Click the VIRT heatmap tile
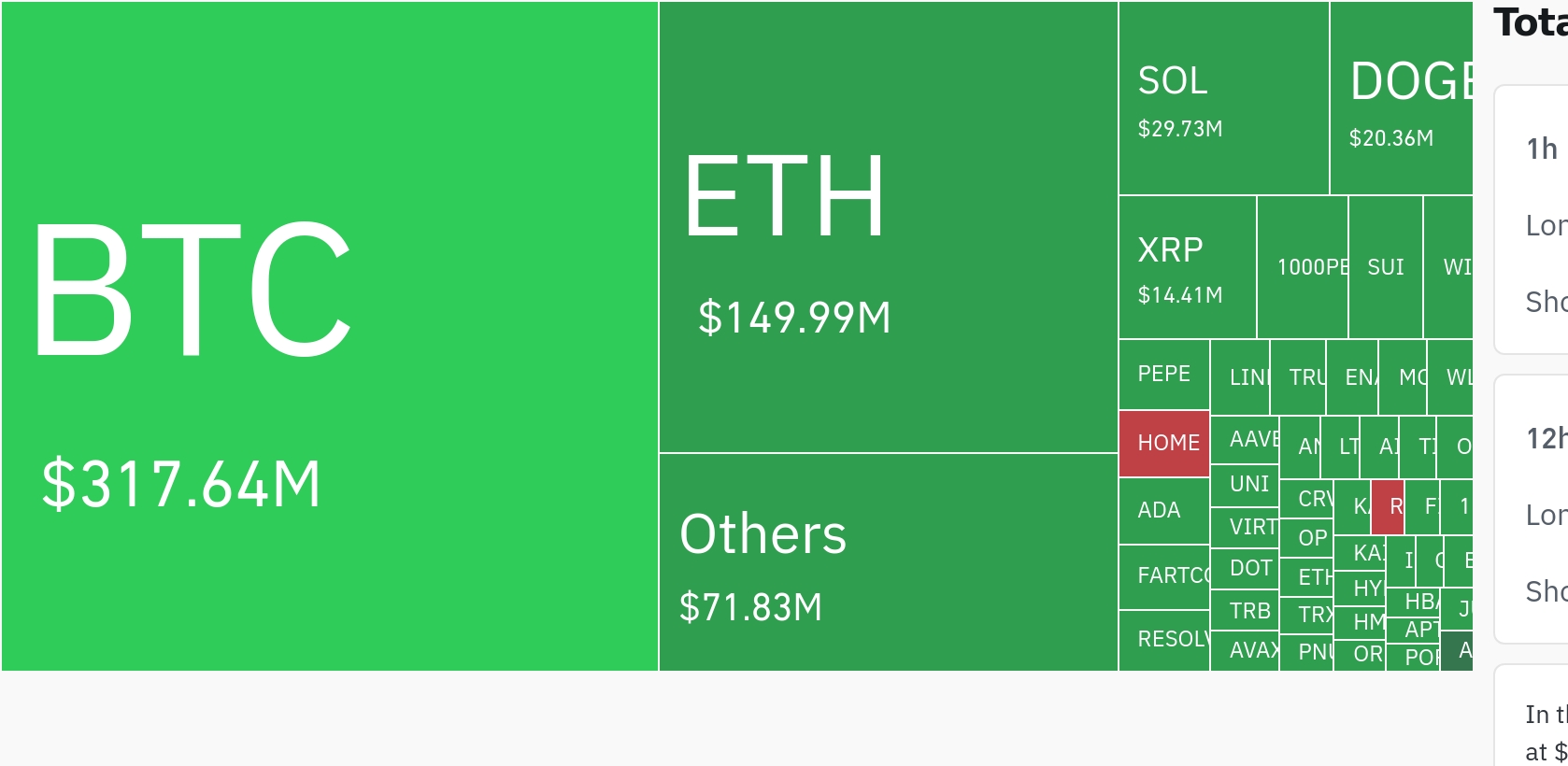 click(1245, 529)
